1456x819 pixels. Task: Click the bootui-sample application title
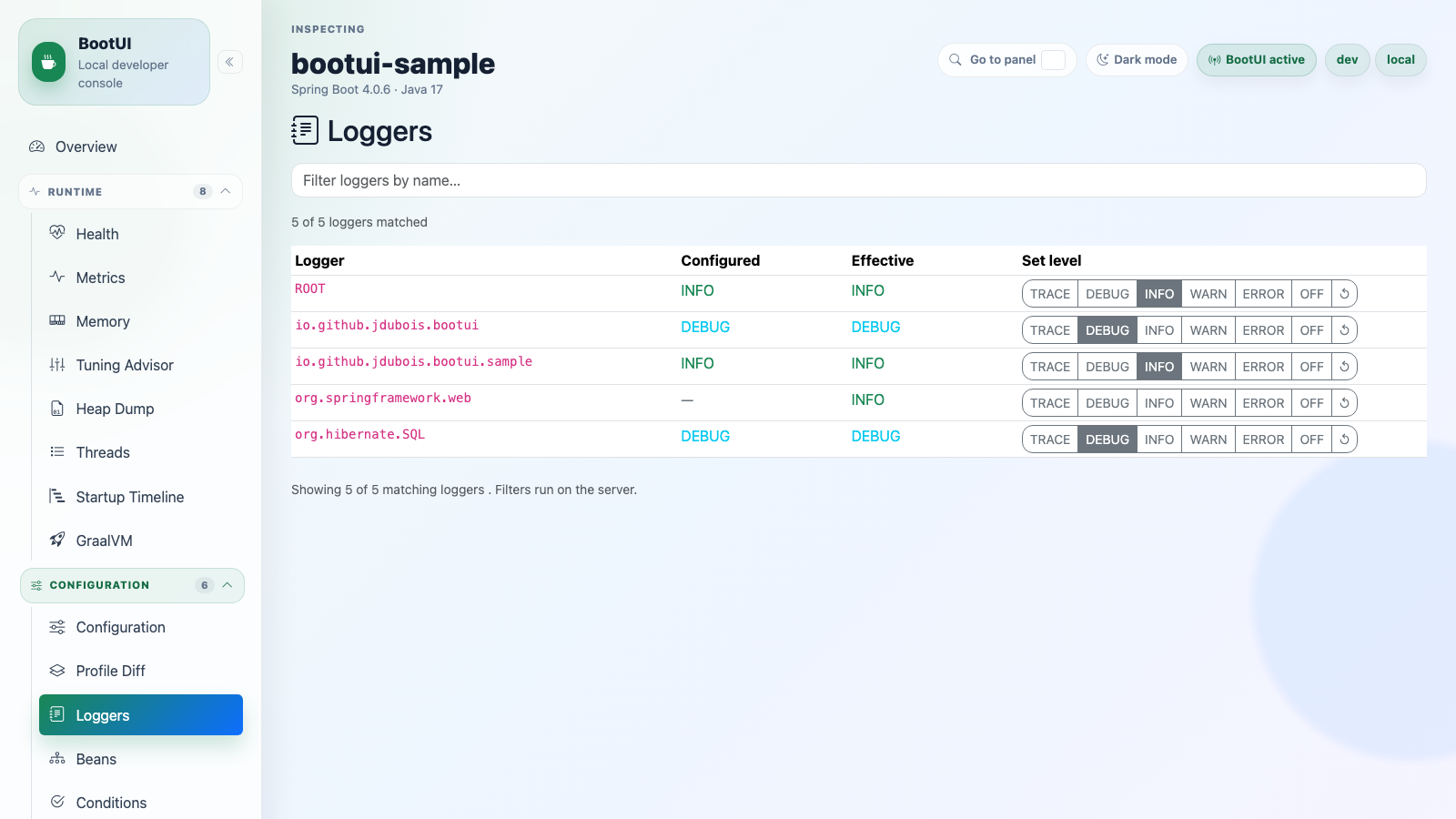coord(393,64)
